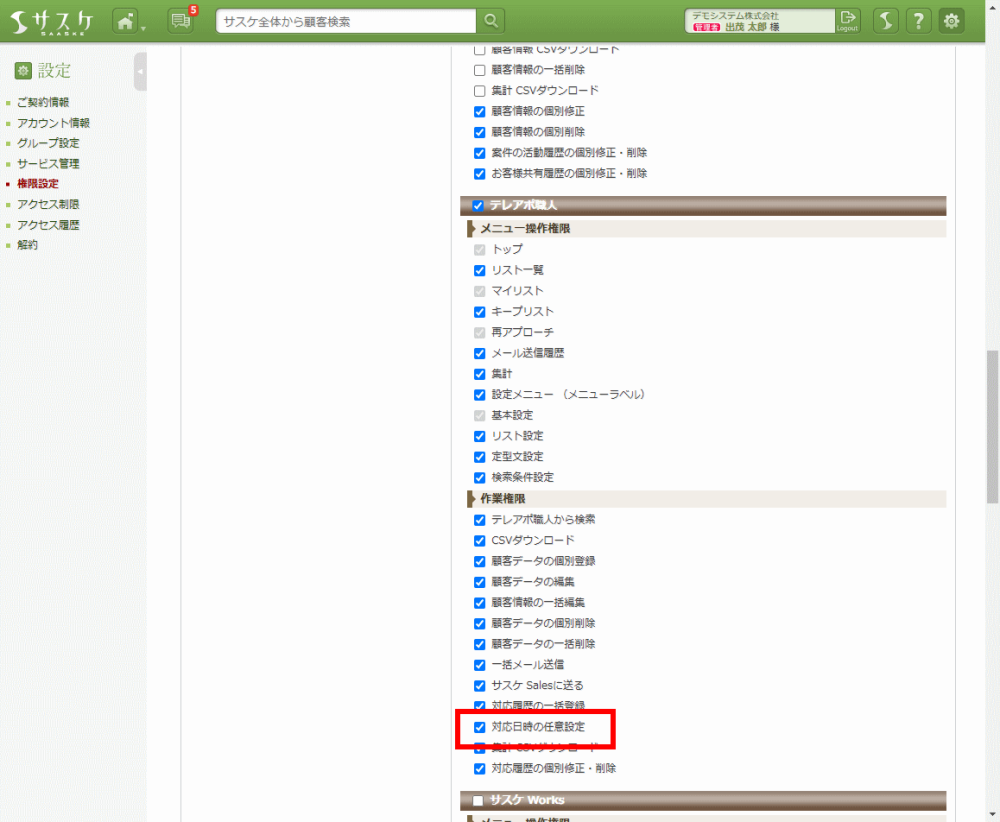Viewport: 1000px width, 822px height.
Task: Enable 顧客情報の一括削除 checkbox
Action: [480, 70]
